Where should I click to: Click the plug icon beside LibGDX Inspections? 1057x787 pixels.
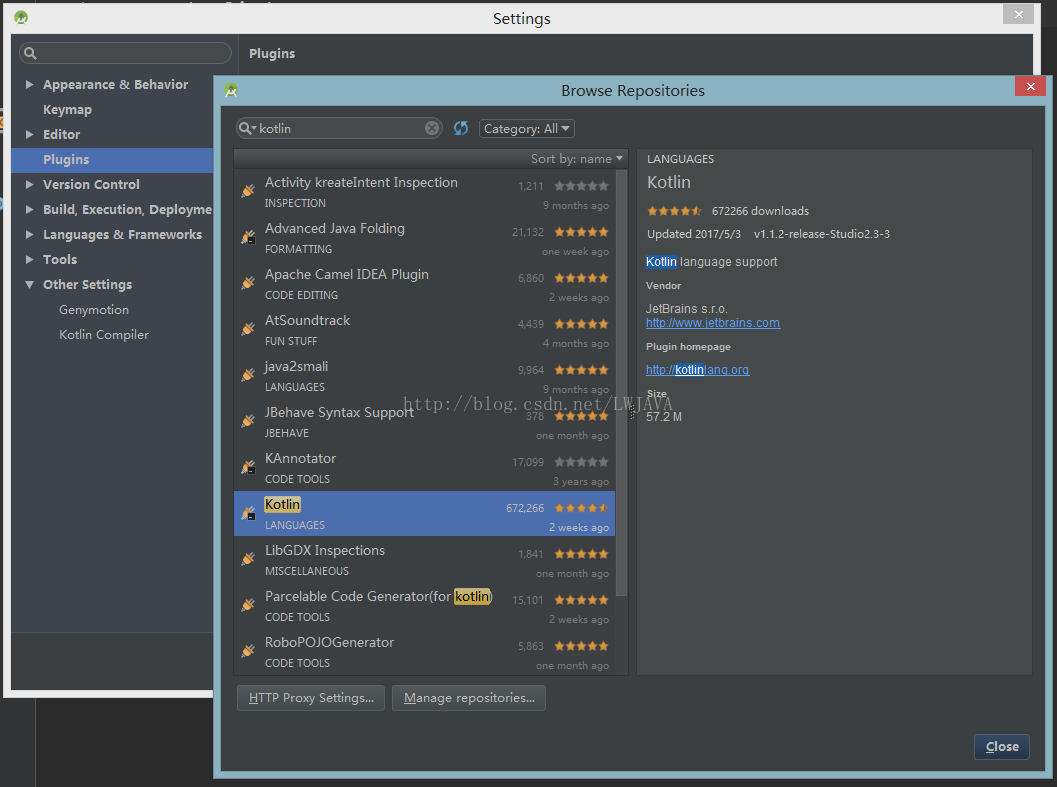pyautogui.click(x=248, y=558)
